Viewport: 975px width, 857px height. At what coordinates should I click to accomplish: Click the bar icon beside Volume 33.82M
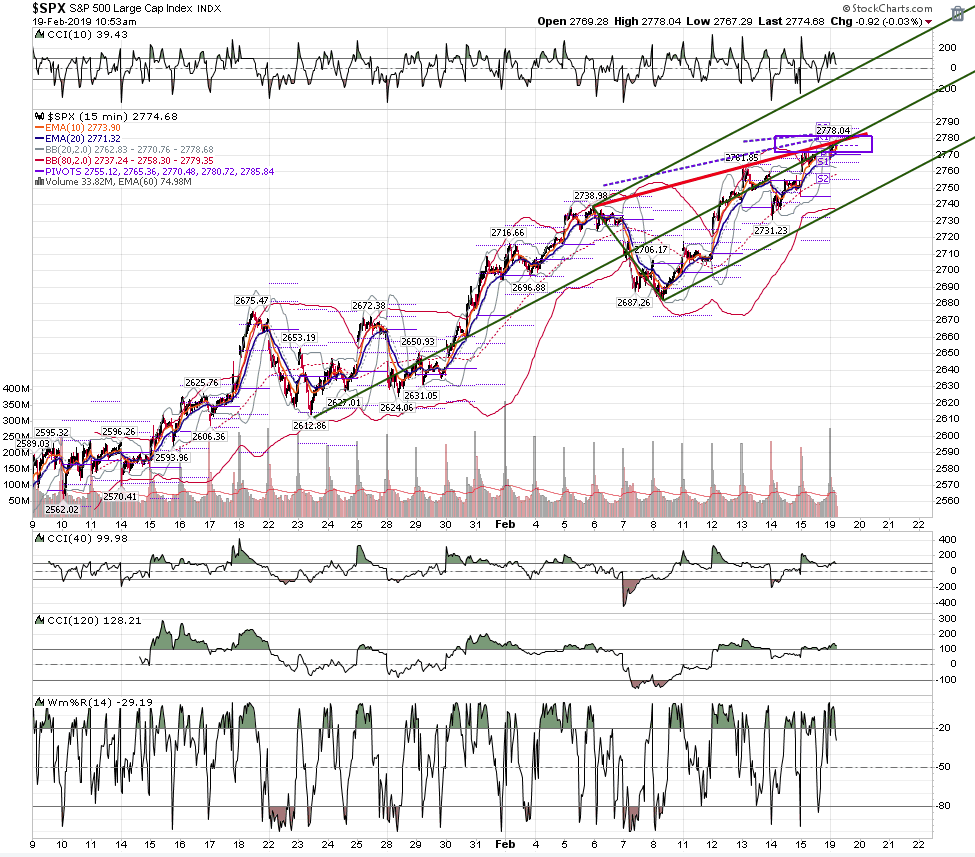[x=39, y=182]
